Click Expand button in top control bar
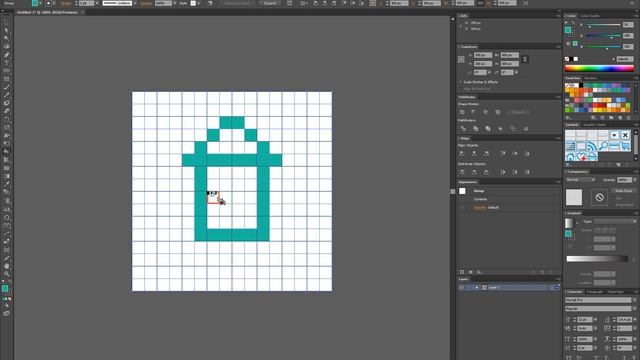Viewport: 640px width, 360px height. pos(270,3)
